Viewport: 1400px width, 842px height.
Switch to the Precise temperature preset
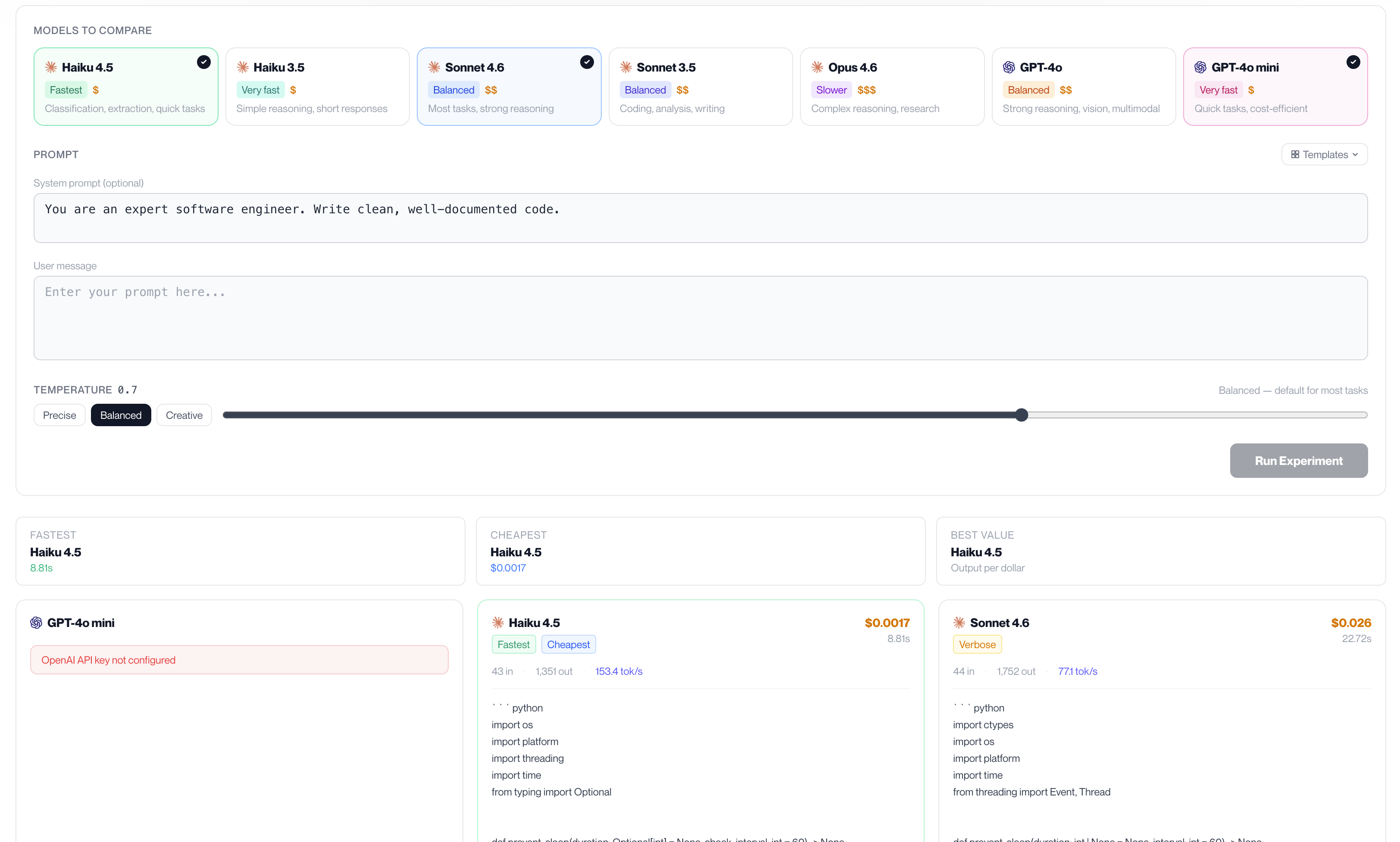tap(59, 415)
